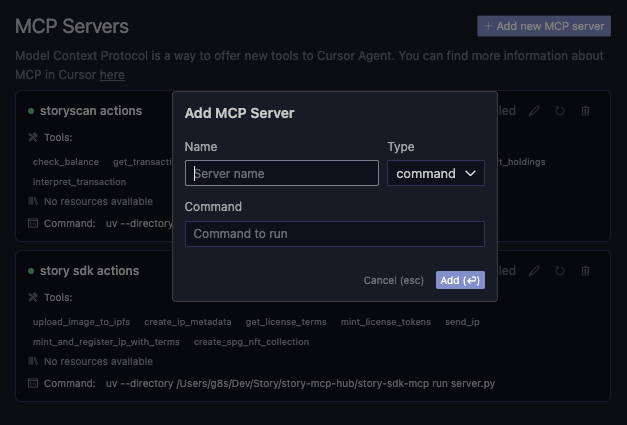Click trash icon for story sdk actions
This screenshot has width=627, height=425.
[586, 271]
